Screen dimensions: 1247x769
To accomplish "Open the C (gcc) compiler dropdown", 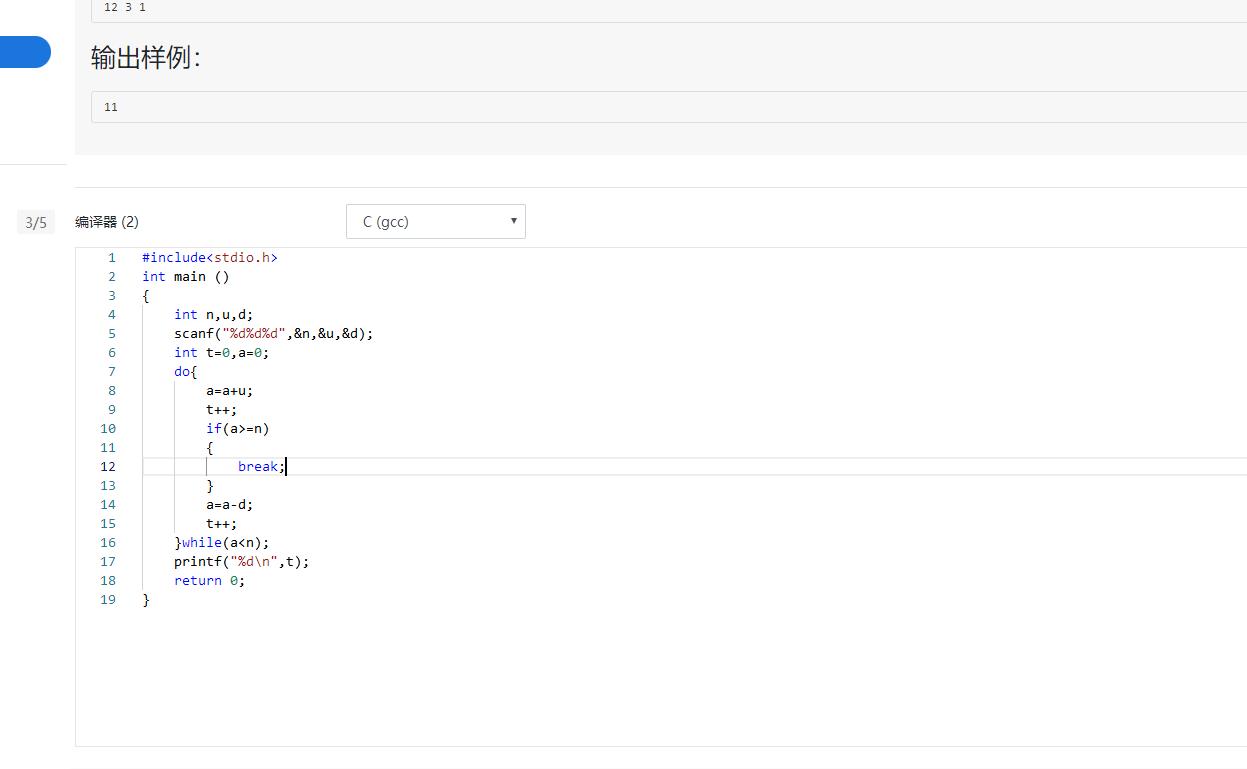I will point(435,222).
